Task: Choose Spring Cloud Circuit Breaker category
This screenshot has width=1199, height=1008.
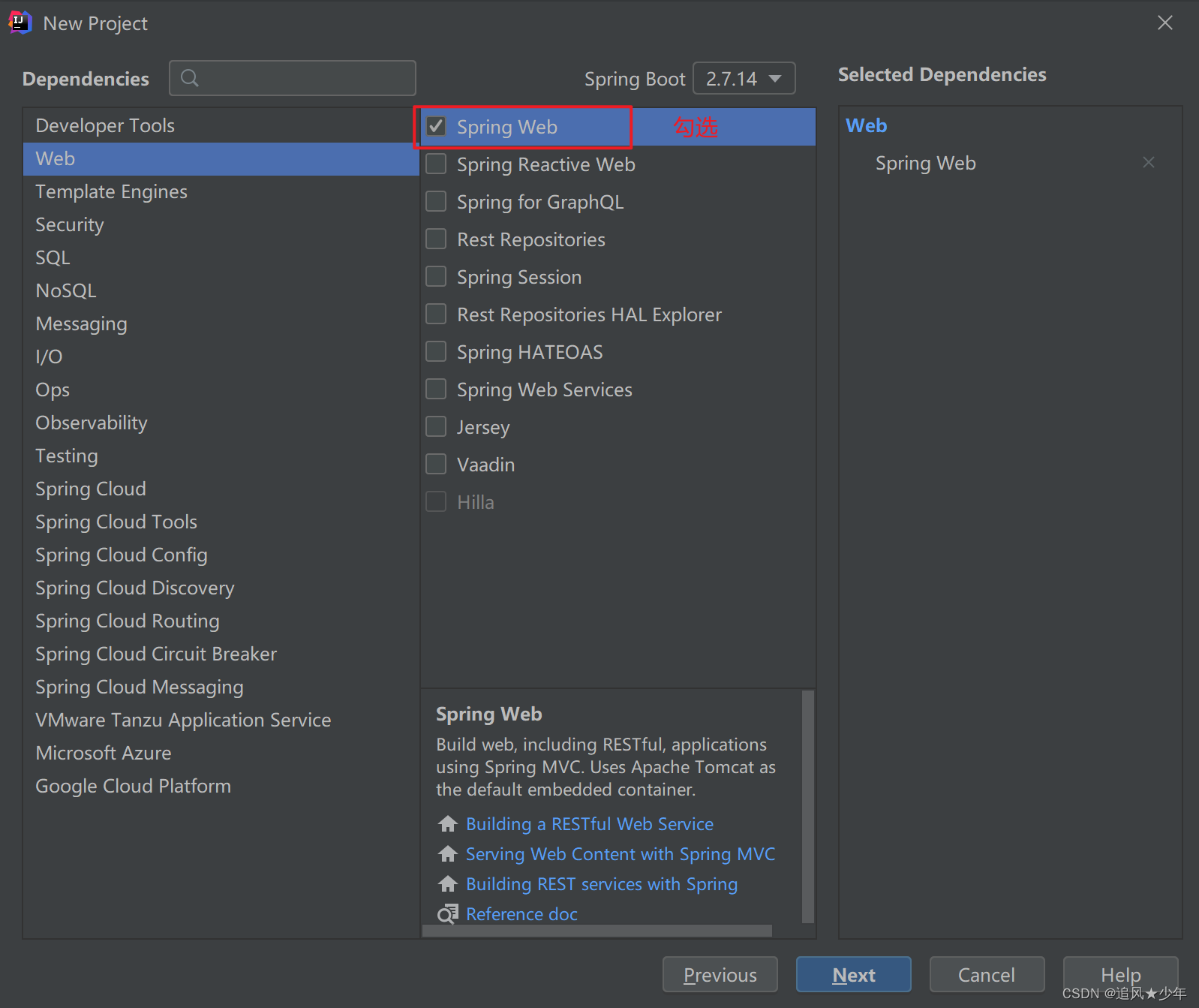Action: pyautogui.click(x=221, y=654)
